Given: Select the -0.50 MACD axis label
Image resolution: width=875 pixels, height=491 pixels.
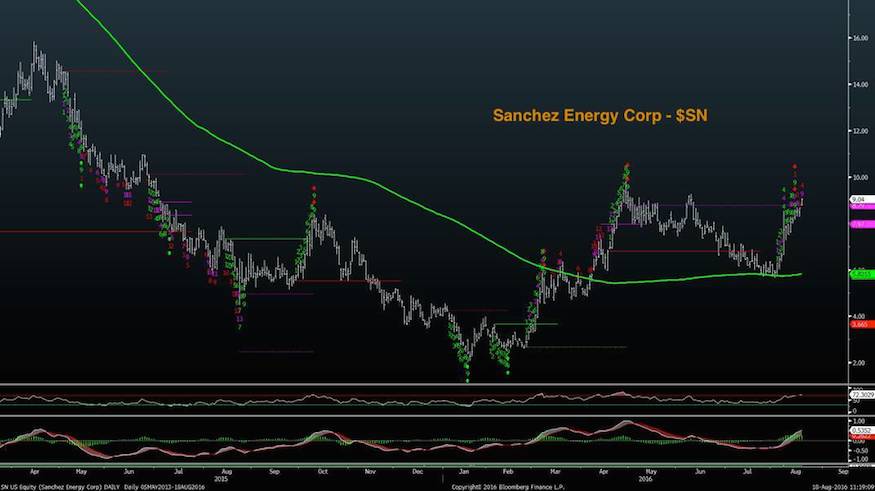Looking at the screenshot, I should (859, 450).
